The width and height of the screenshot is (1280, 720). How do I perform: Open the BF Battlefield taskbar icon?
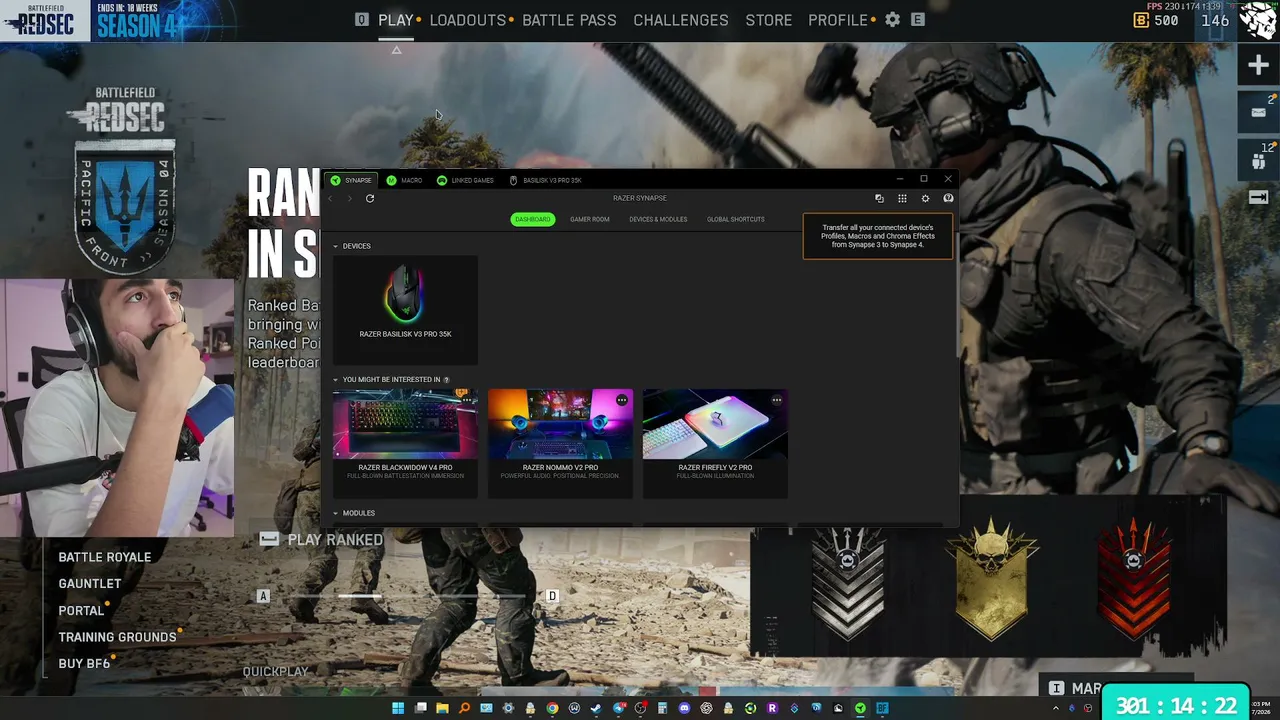(x=882, y=708)
